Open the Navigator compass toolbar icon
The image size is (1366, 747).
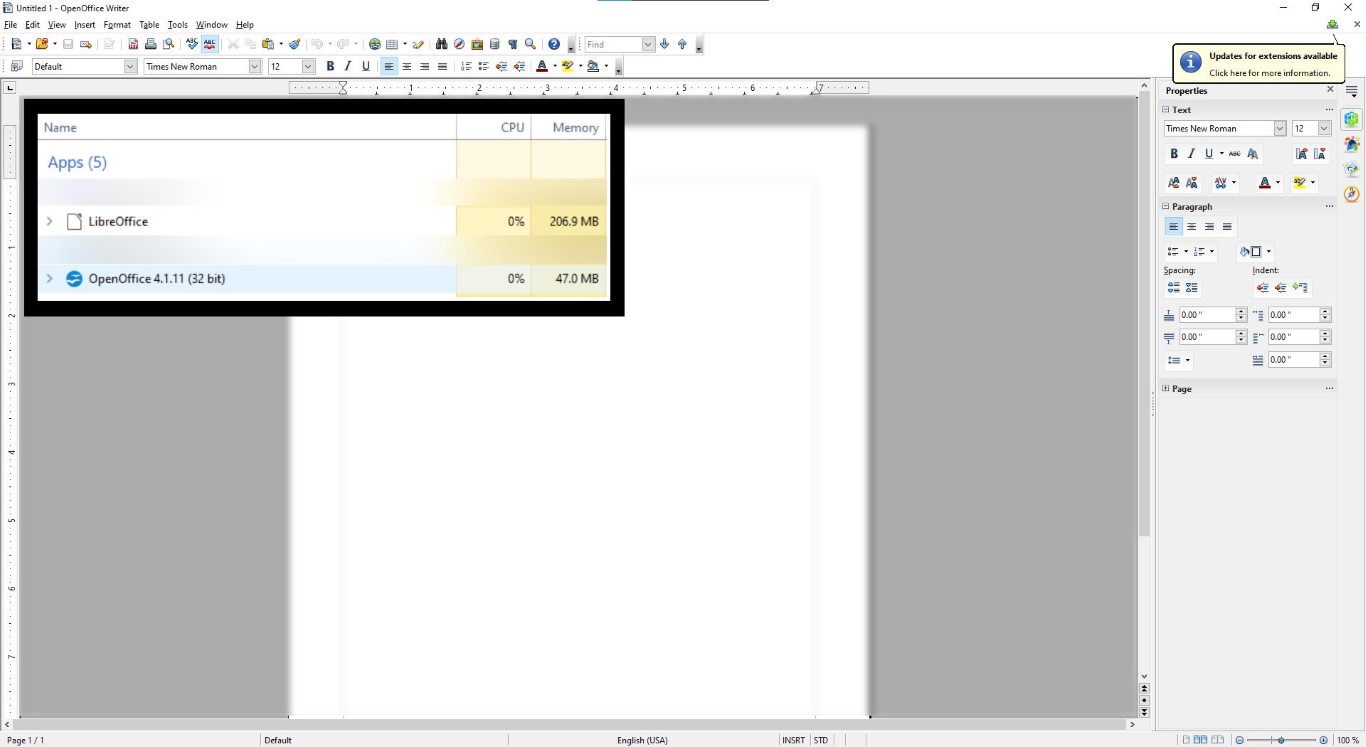pos(459,44)
